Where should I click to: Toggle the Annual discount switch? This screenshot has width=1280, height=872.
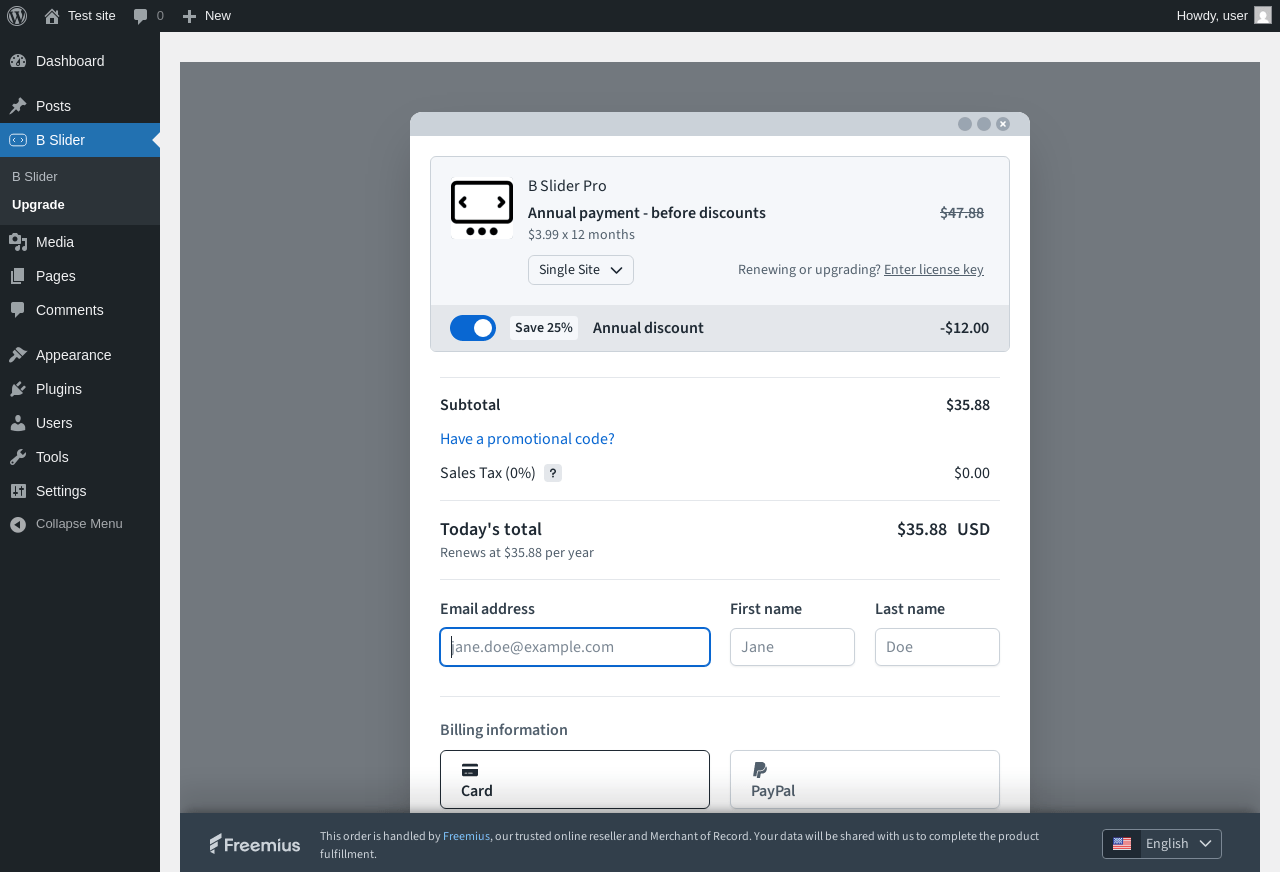click(x=473, y=328)
